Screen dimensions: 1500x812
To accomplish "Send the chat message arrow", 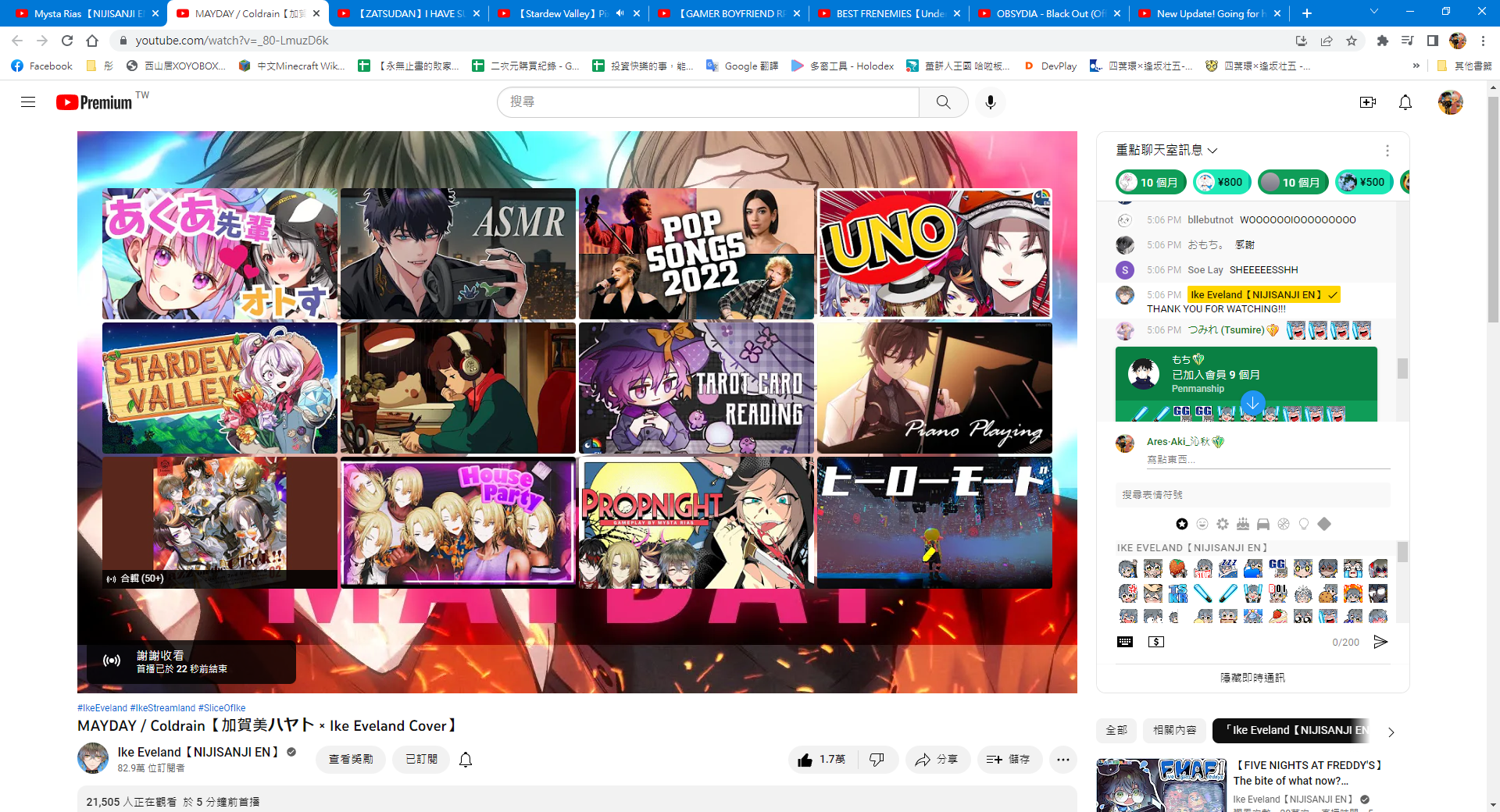I will pos(1380,642).
